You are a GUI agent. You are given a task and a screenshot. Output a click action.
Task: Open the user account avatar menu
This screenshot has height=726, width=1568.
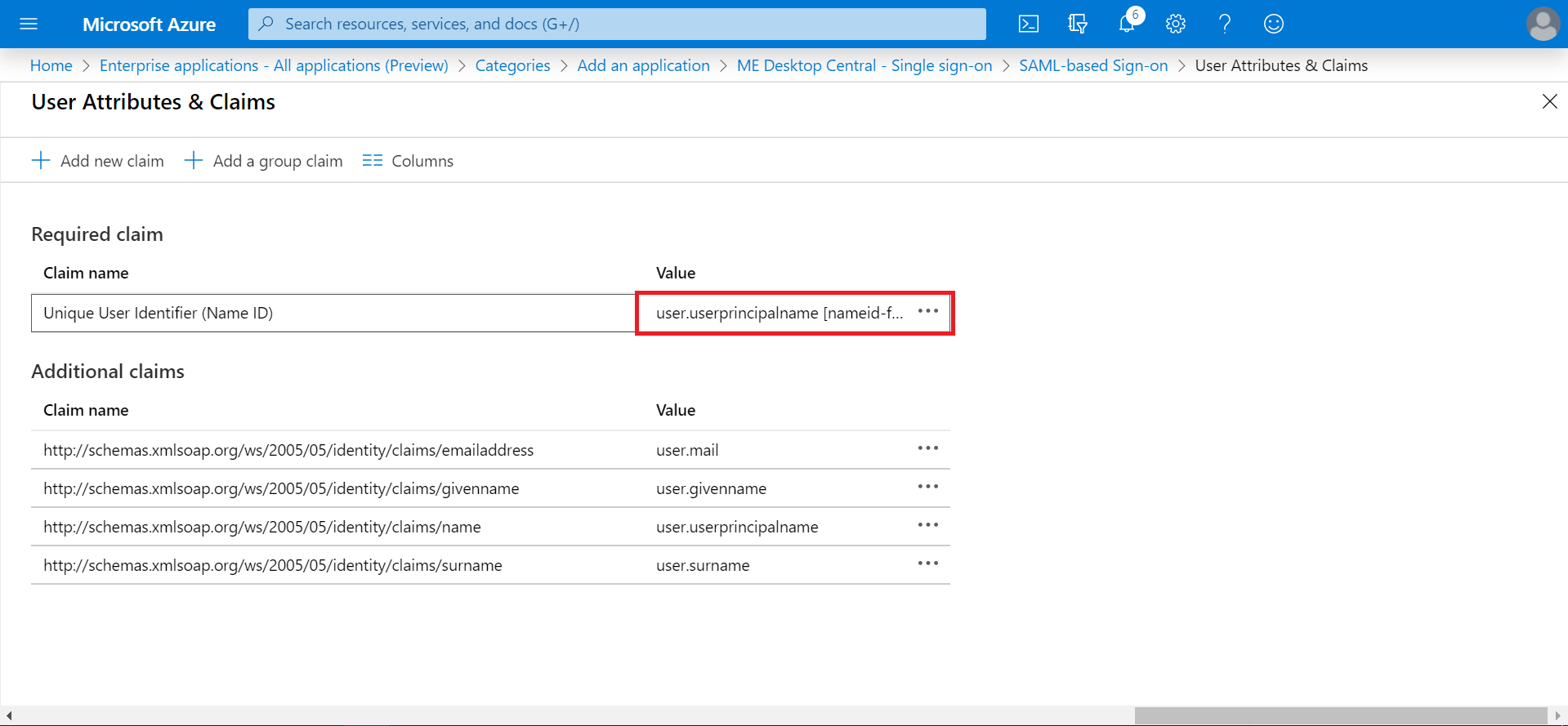[1543, 24]
